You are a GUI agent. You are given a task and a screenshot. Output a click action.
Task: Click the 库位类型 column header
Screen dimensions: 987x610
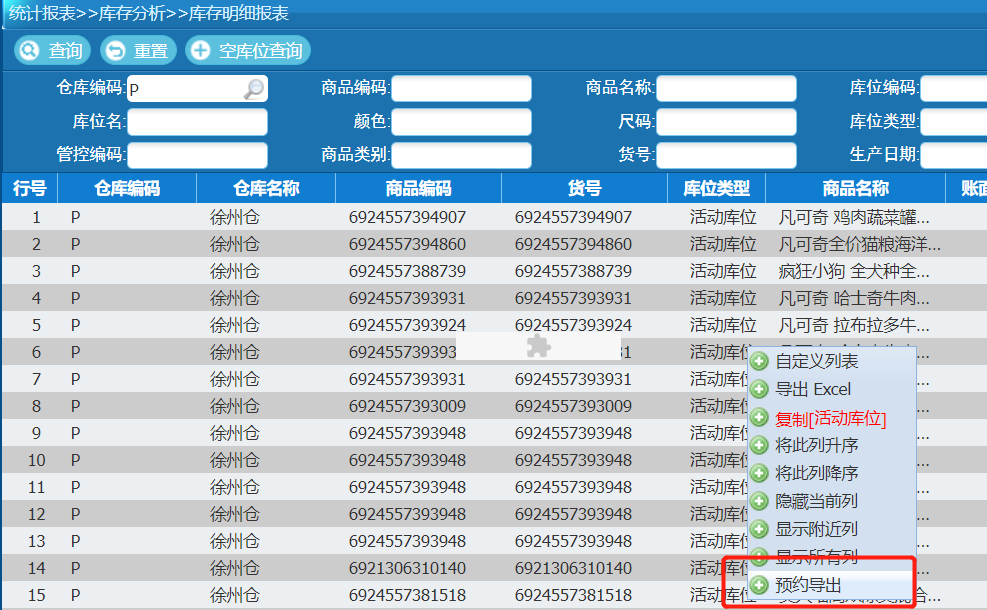coord(717,188)
